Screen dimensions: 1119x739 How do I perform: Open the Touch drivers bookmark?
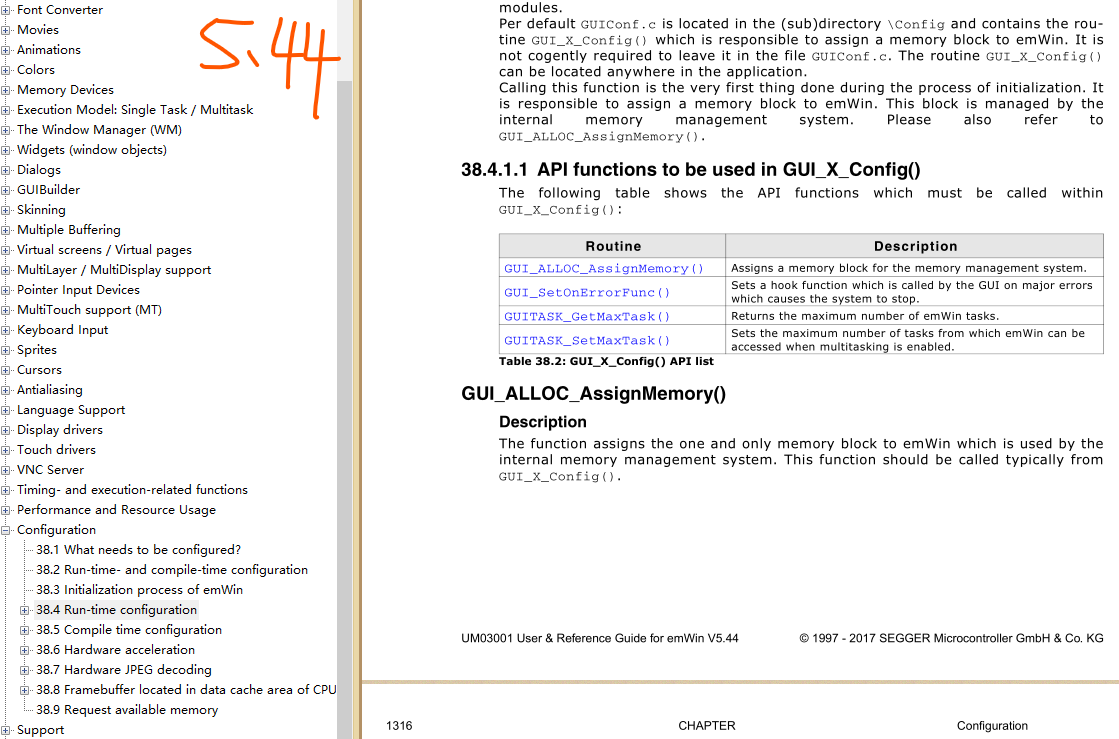pos(56,449)
